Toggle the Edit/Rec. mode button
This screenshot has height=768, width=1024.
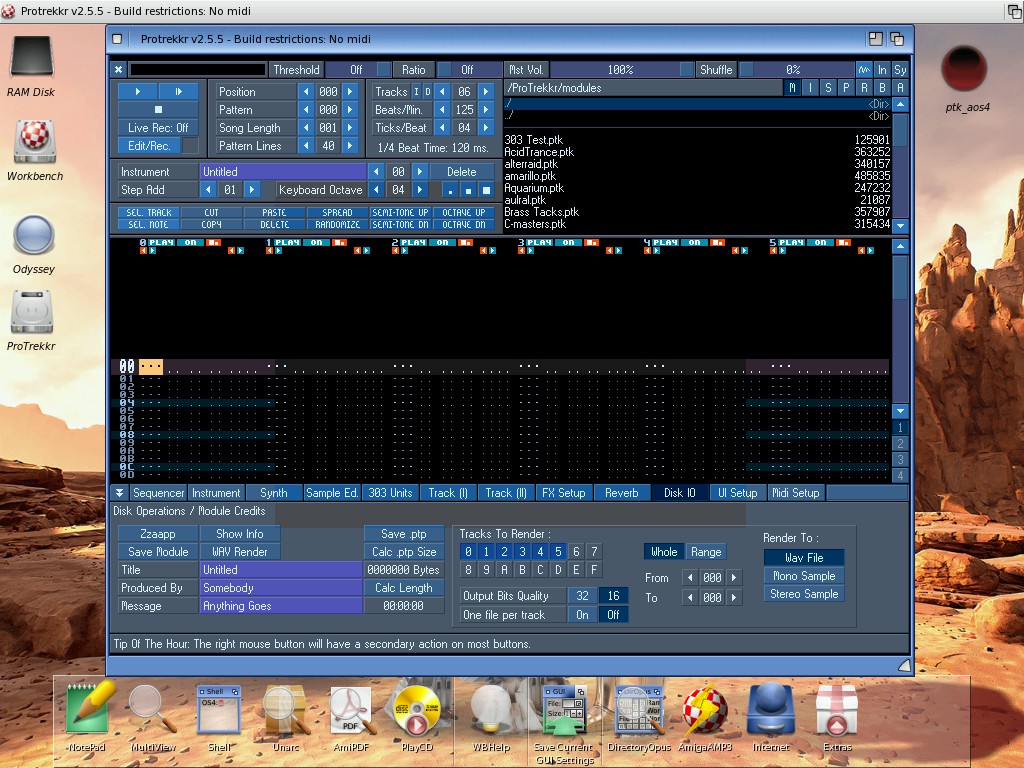(x=149, y=146)
